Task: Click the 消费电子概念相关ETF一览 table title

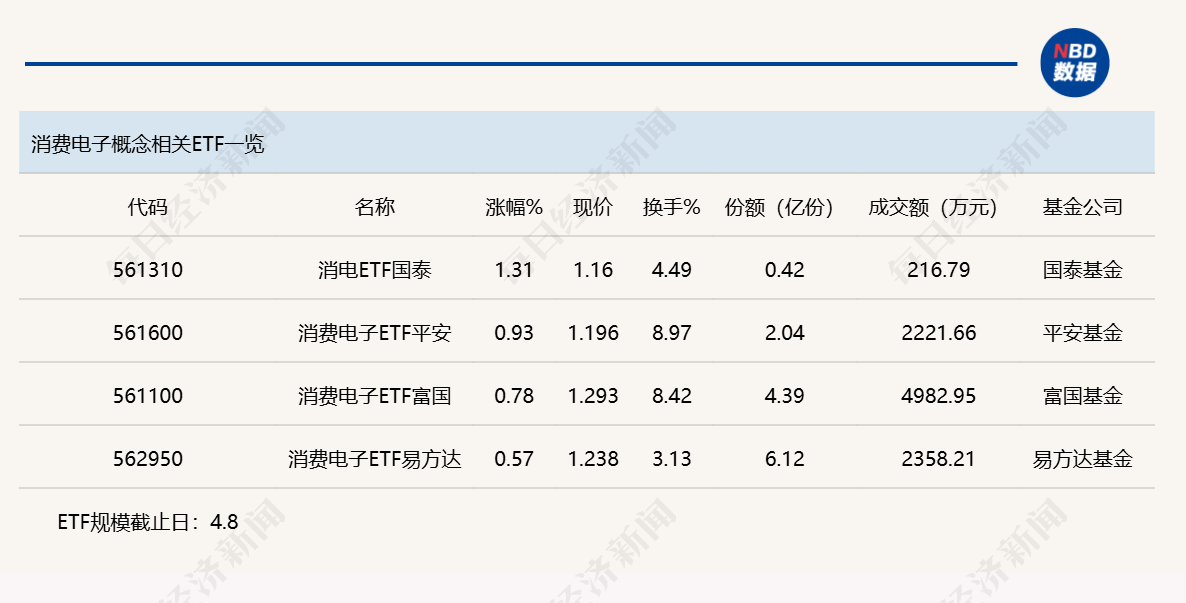Action: (148, 143)
